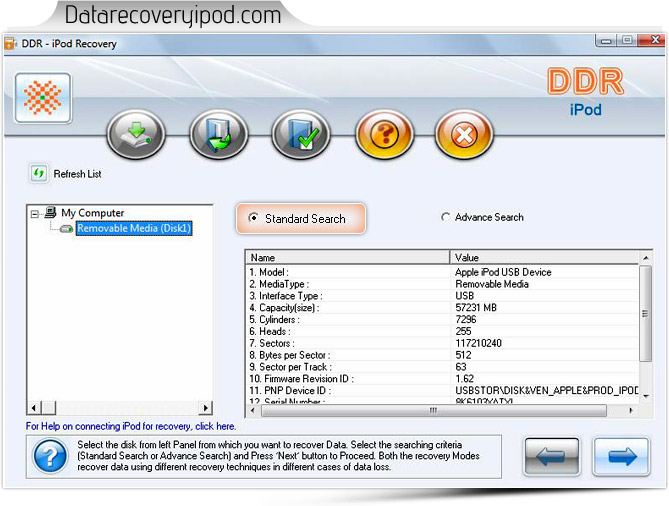This screenshot has height=506, width=669.
Task: Select the Standard Search radio button
Action: click(x=253, y=218)
